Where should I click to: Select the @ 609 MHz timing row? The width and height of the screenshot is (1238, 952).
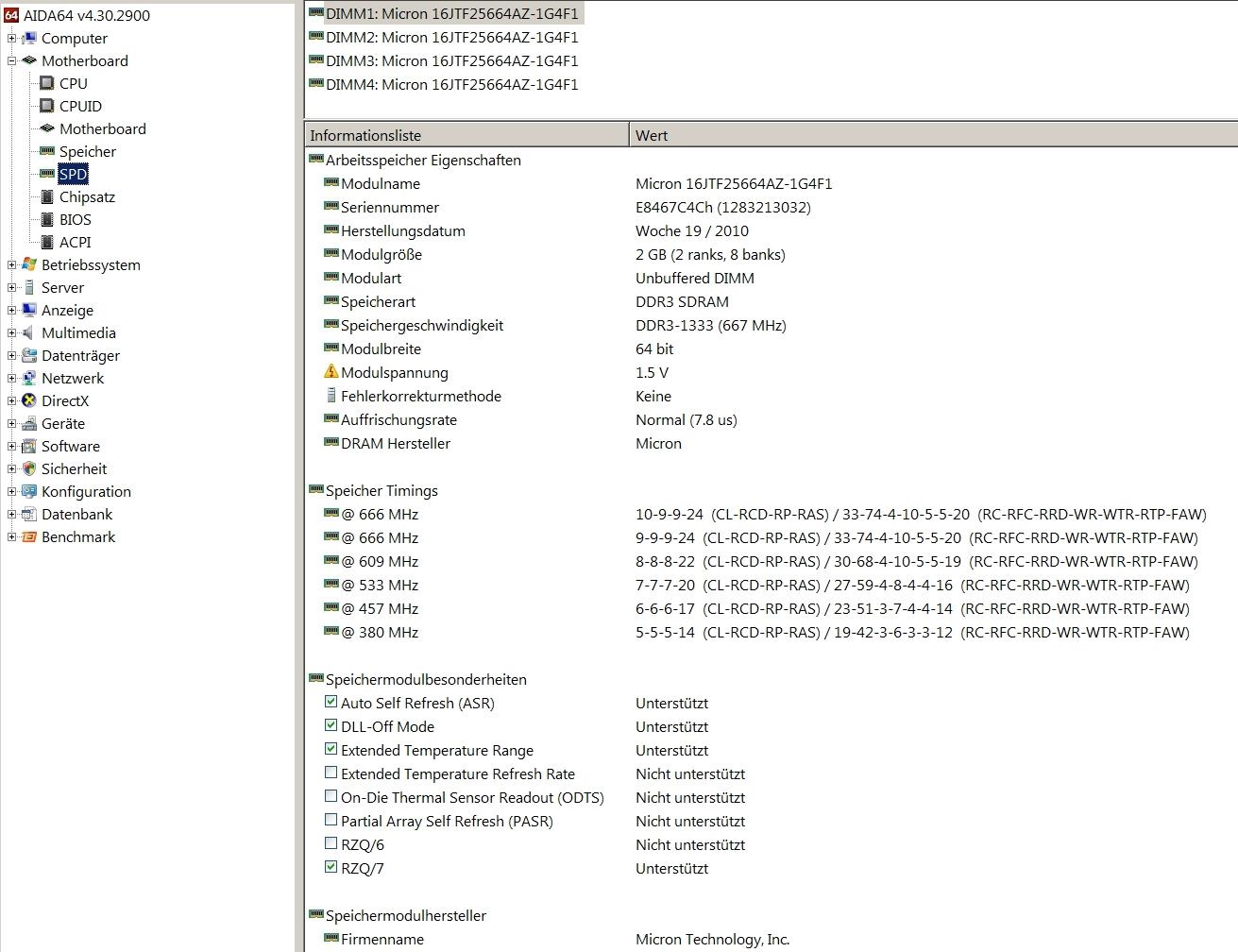[771, 561]
